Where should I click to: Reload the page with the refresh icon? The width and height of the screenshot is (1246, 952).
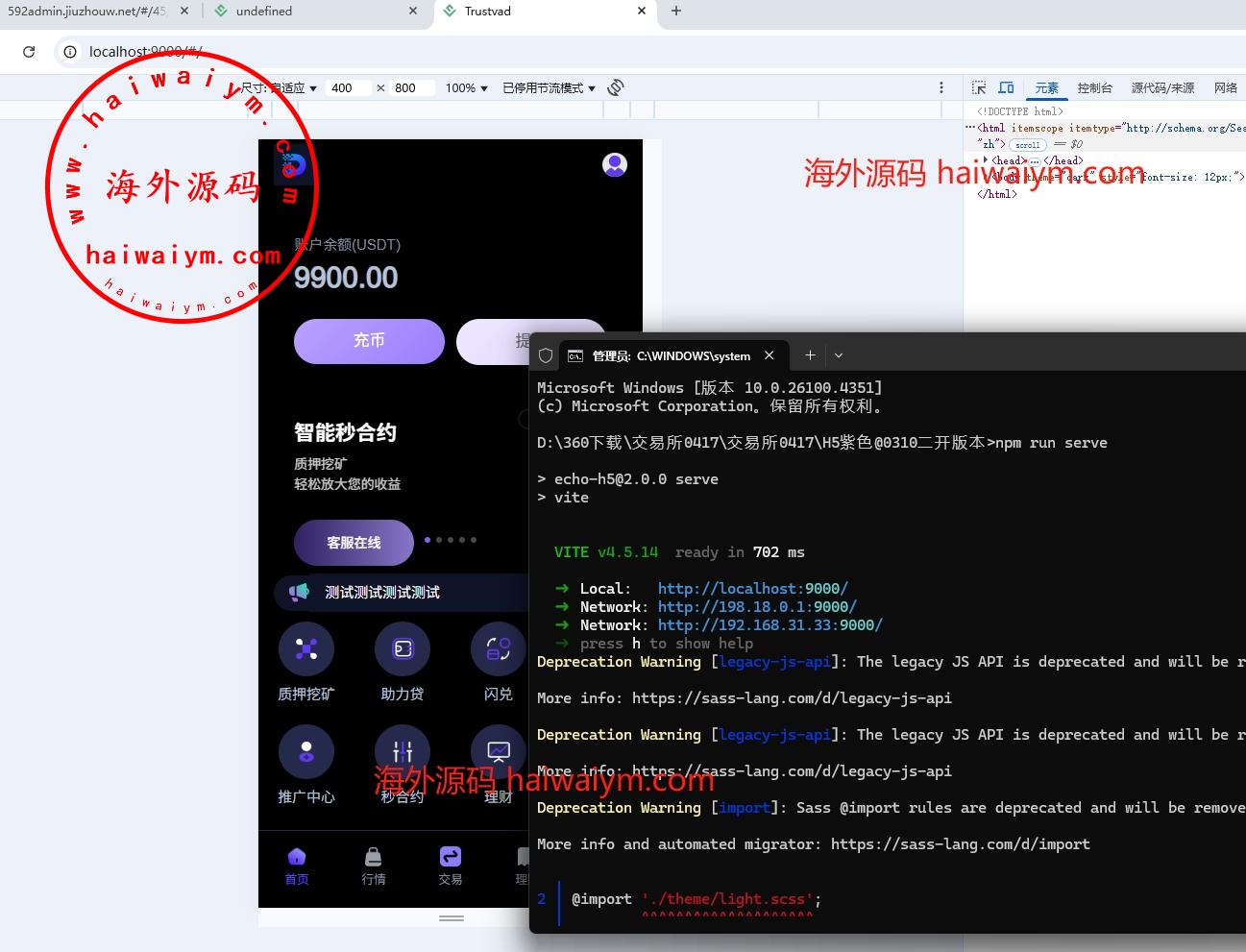pyautogui.click(x=29, y=52)
